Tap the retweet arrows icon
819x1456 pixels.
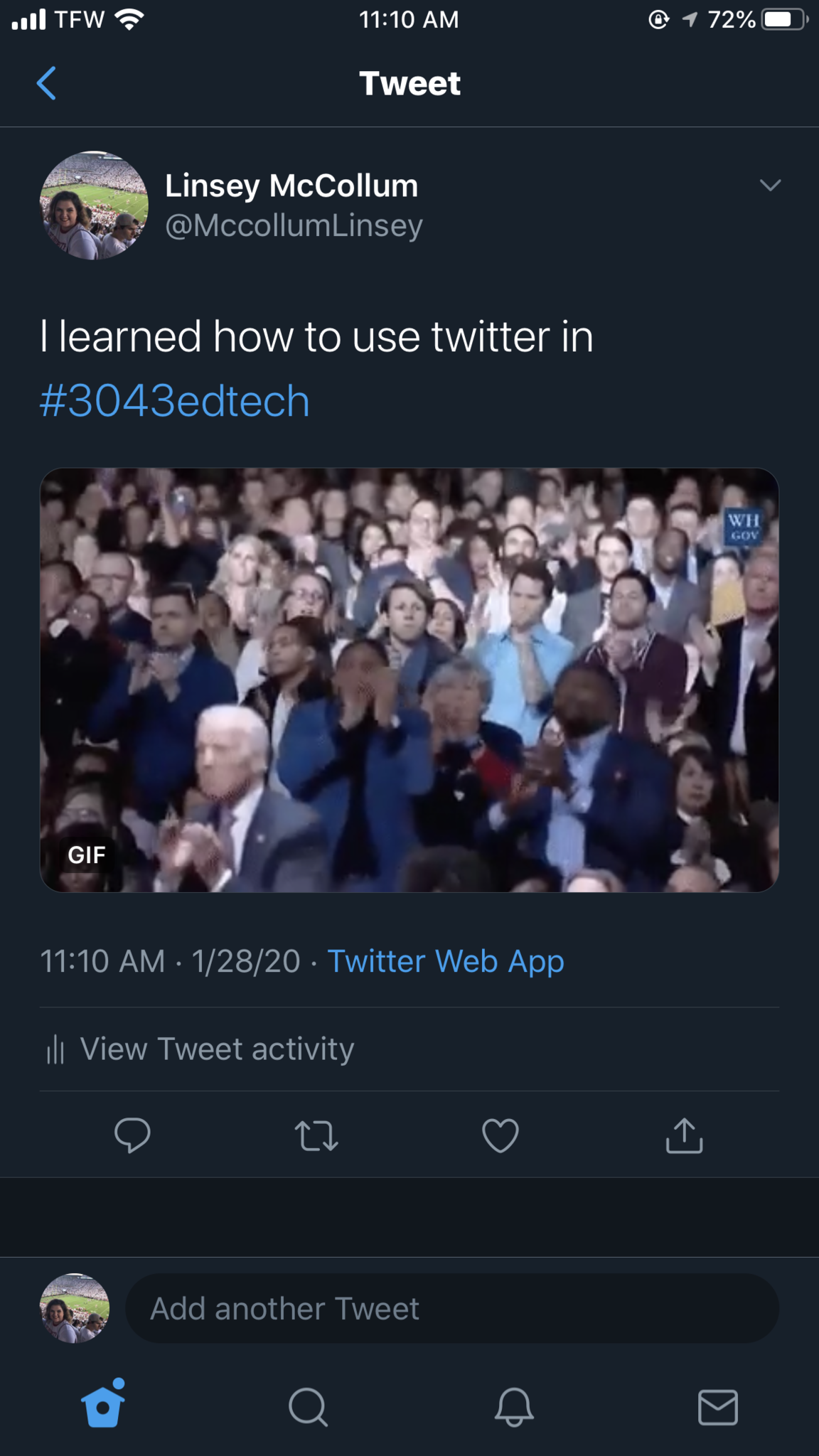point(316,1135)
